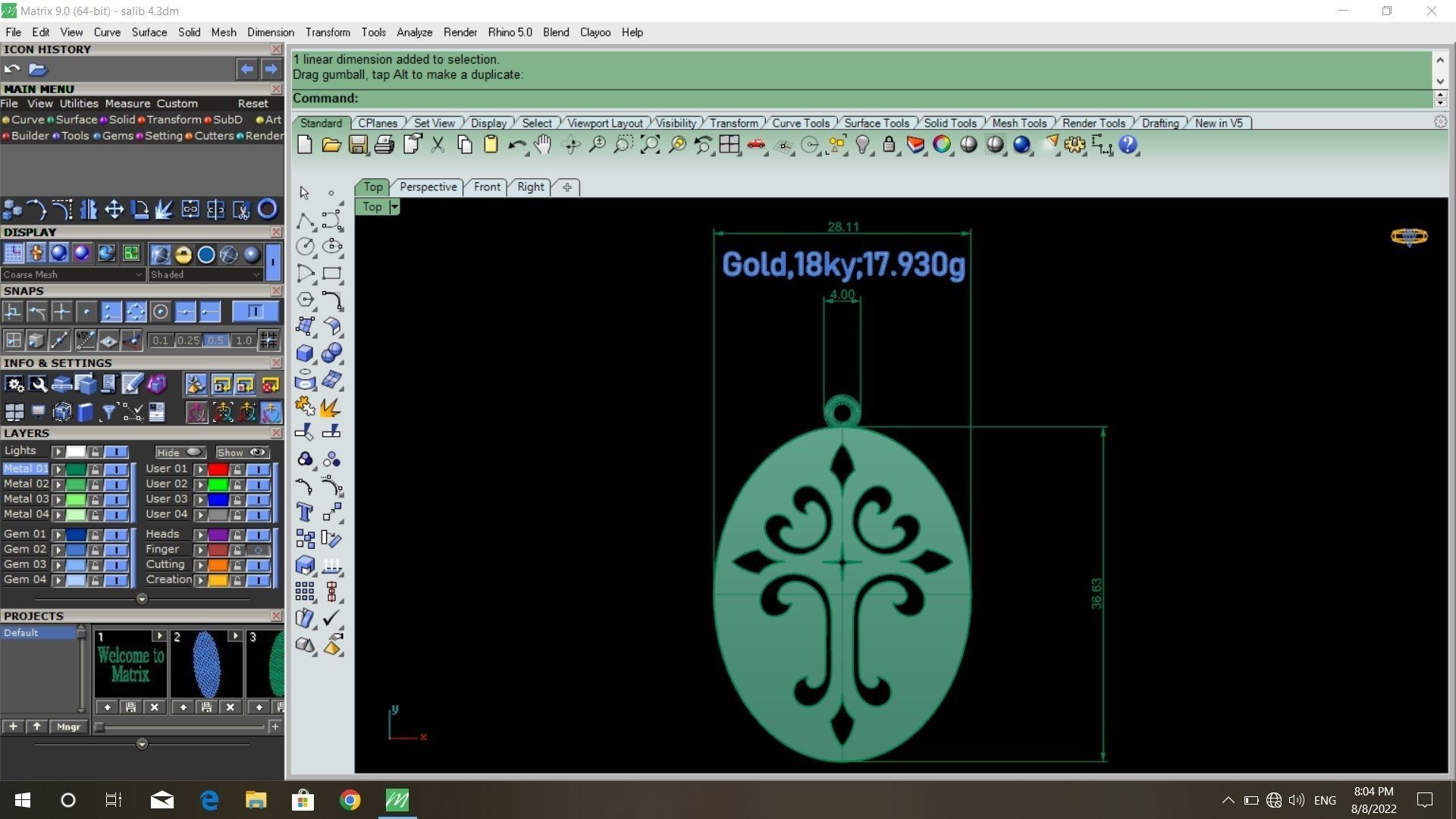The width and height of the screenshot is (1456, 819).
Task: Expand the Lights layer arrow
Action: [x=58, y=452]
